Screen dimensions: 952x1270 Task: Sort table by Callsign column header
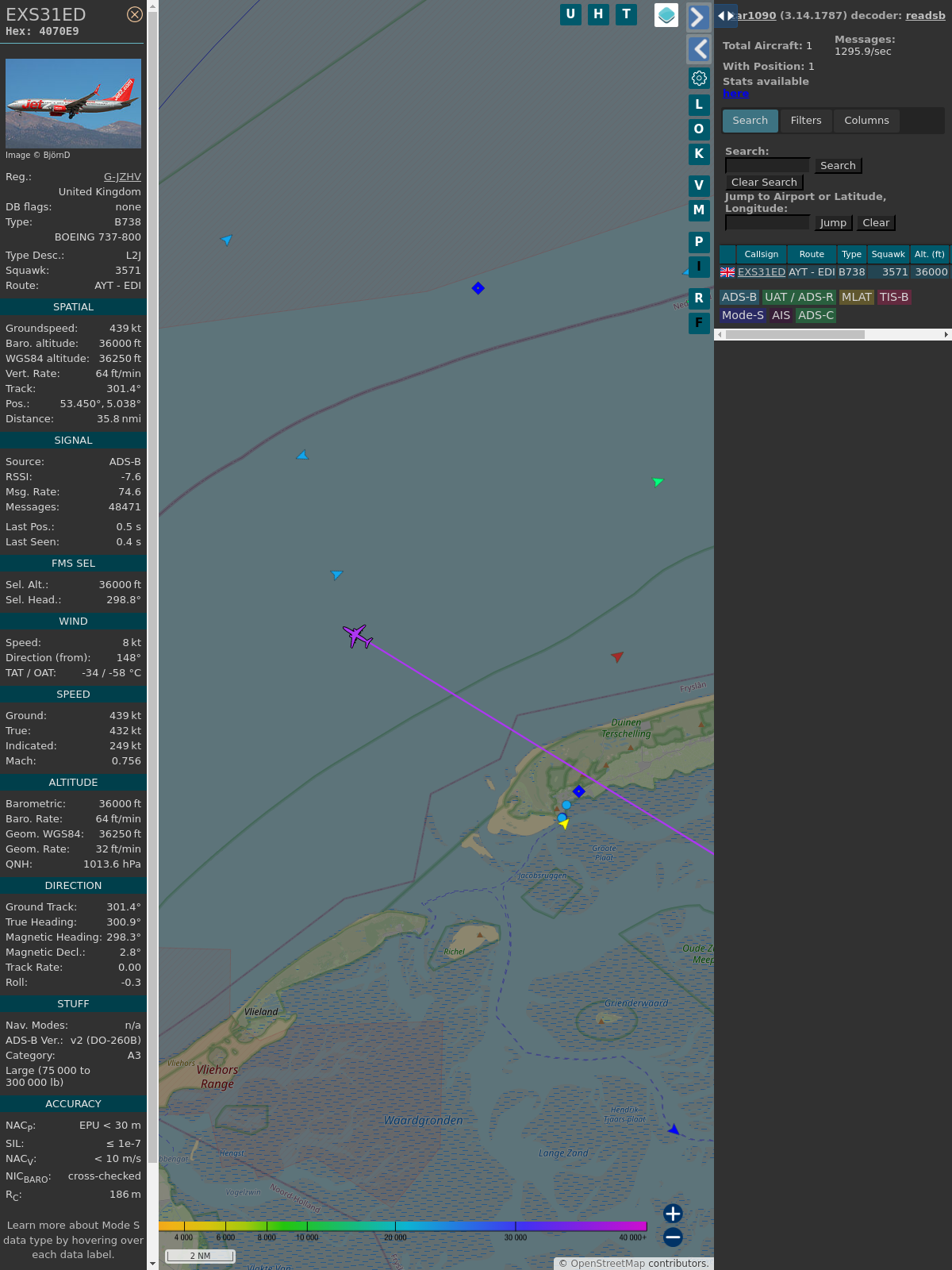pyautogui.click(x=761, y=254)
